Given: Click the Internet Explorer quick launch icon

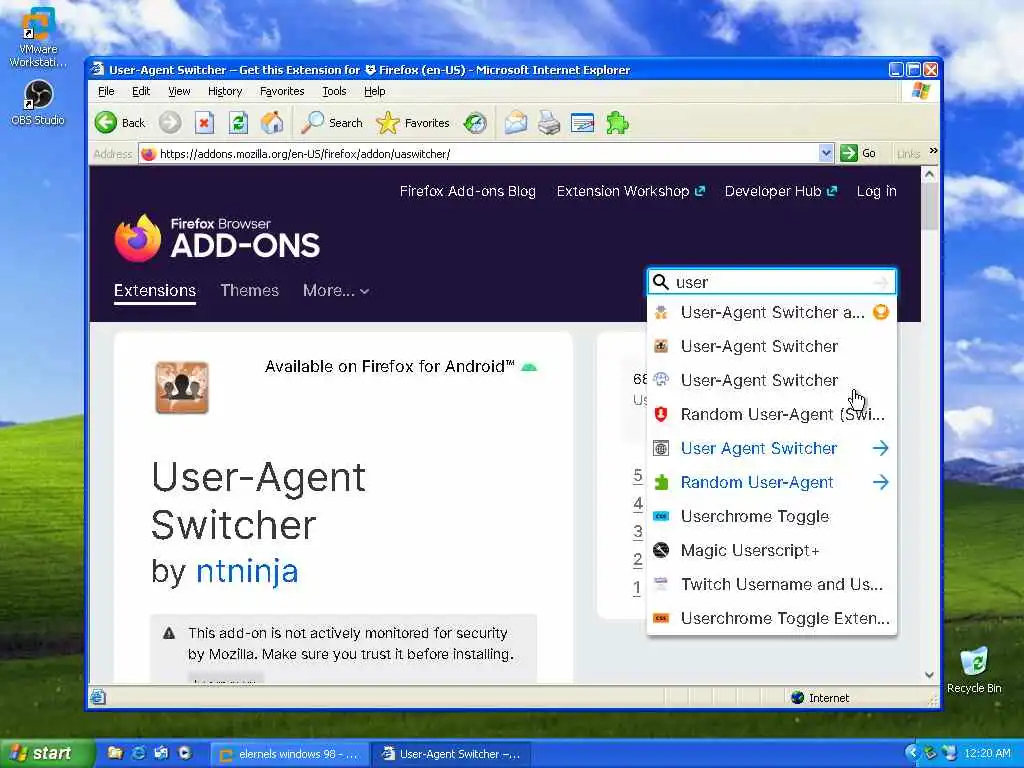Looking at the screenshot, I should 138,753.
